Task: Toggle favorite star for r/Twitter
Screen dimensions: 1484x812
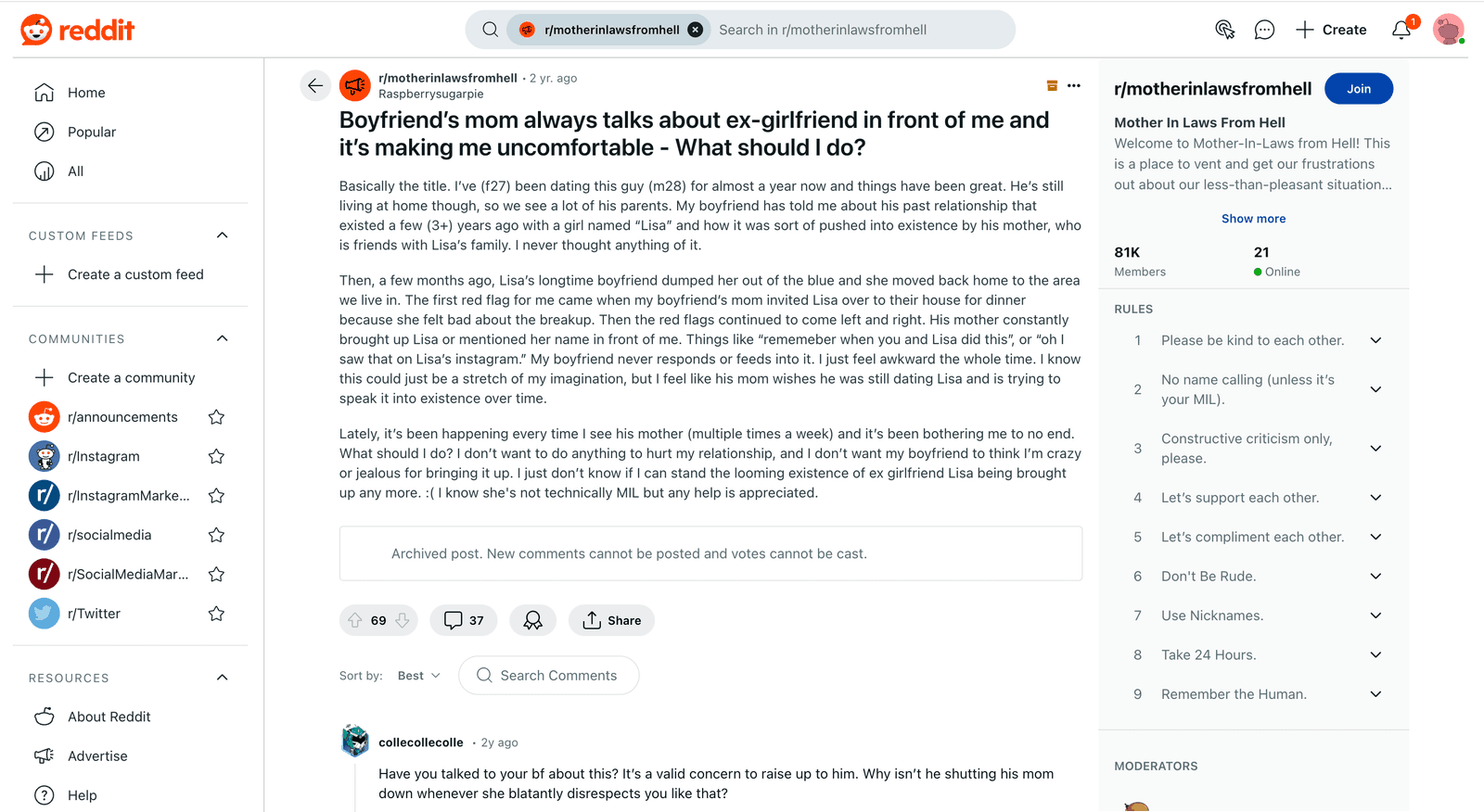Action: point(216,614)
